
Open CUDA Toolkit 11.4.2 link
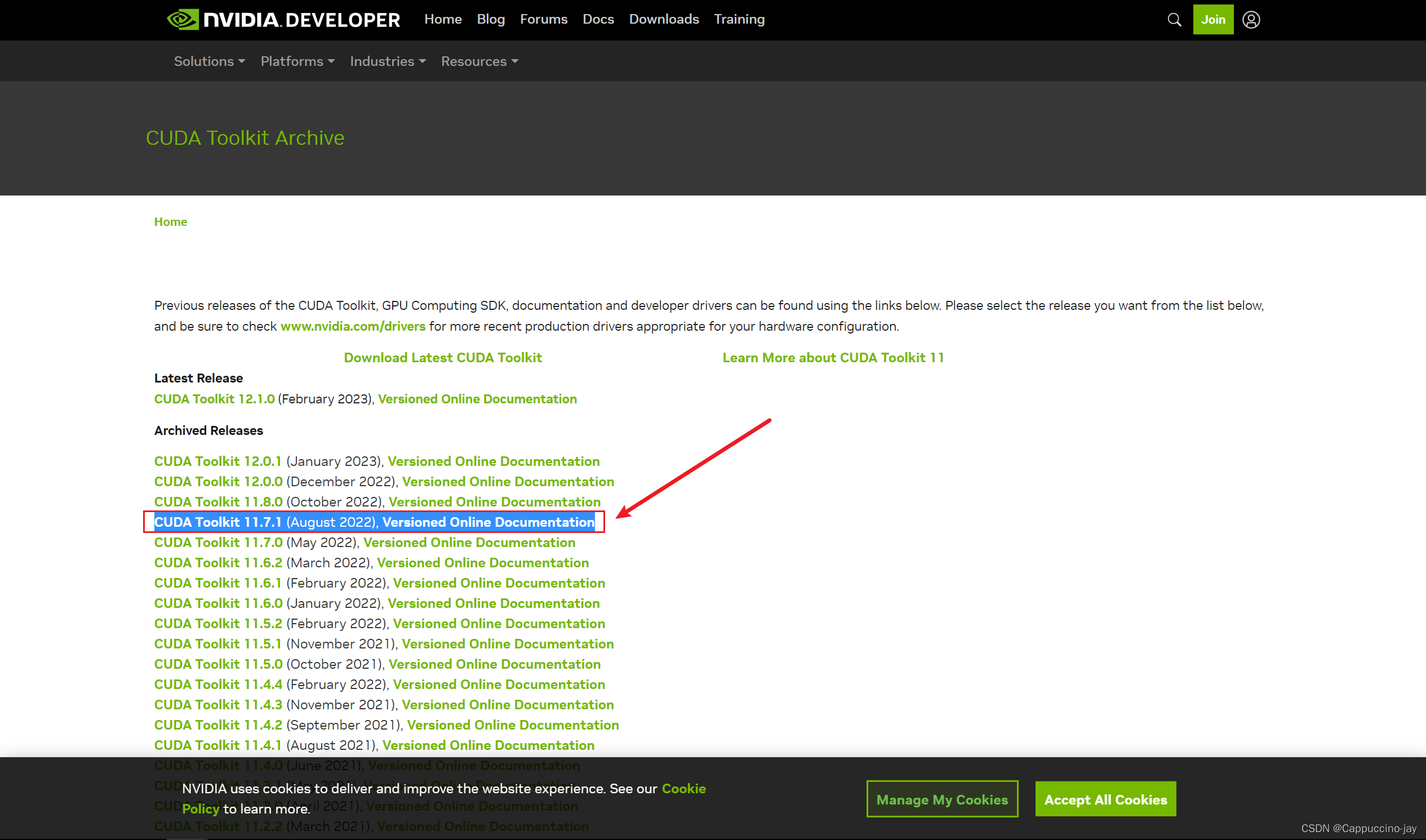(x=218, y=726)
